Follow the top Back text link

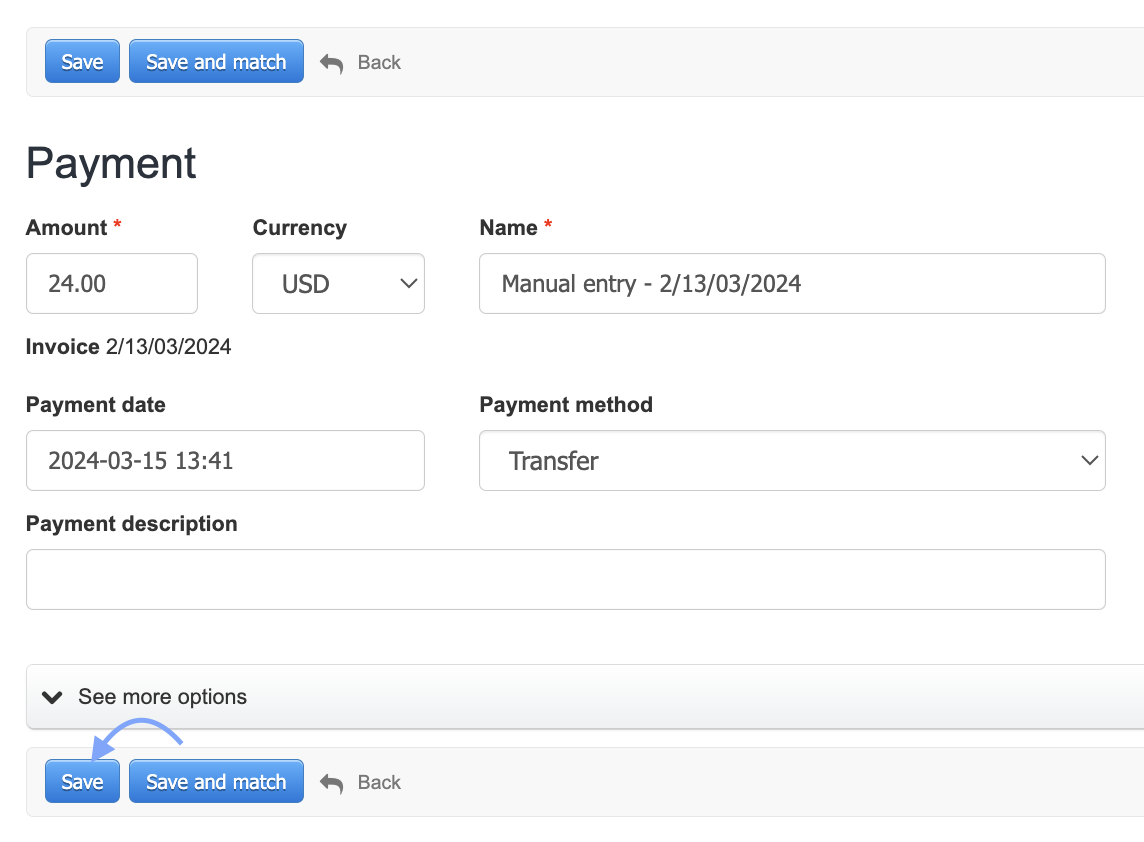(x=379, y=62)
